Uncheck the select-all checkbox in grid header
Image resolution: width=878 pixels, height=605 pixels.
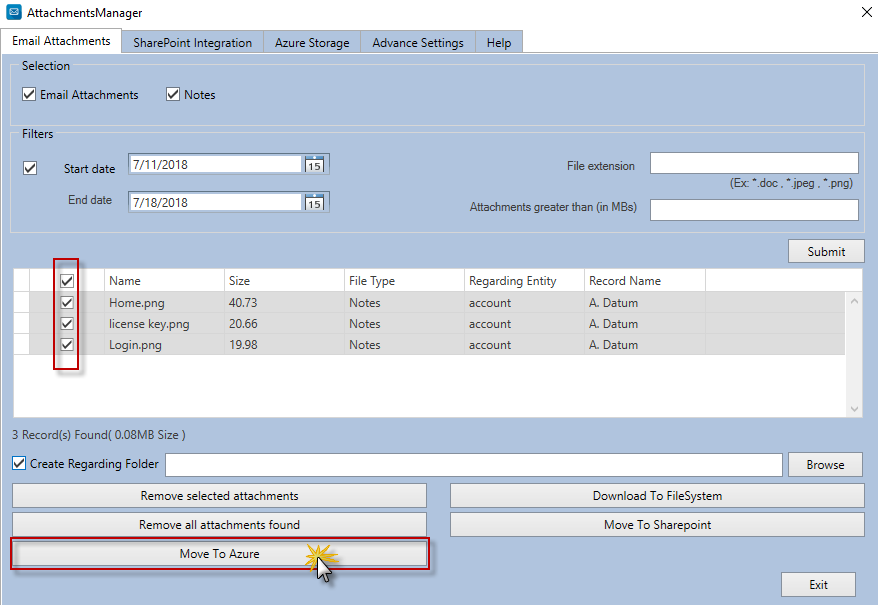[x=67, y=281]
